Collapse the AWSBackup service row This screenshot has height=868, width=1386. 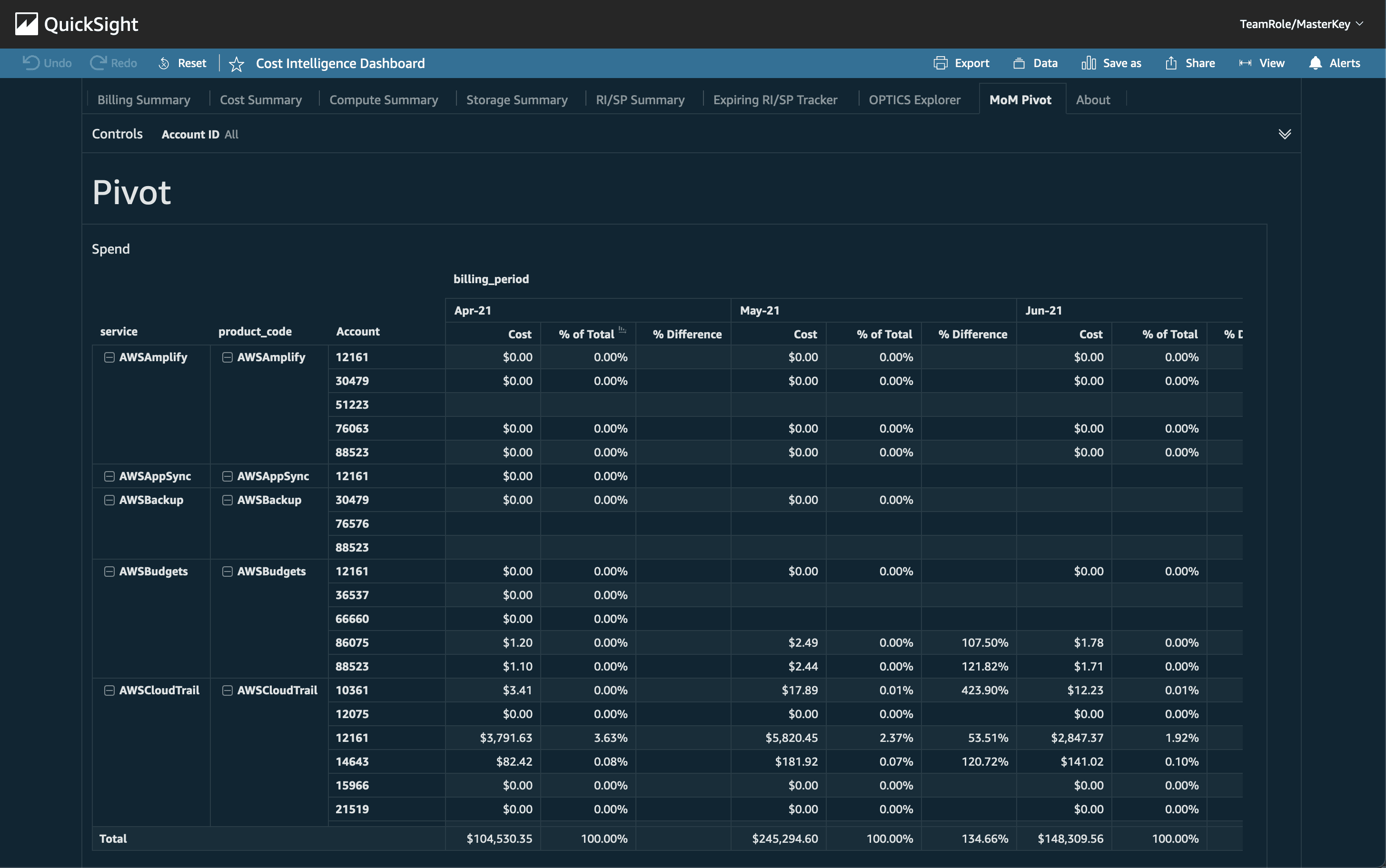coord(109,500)
